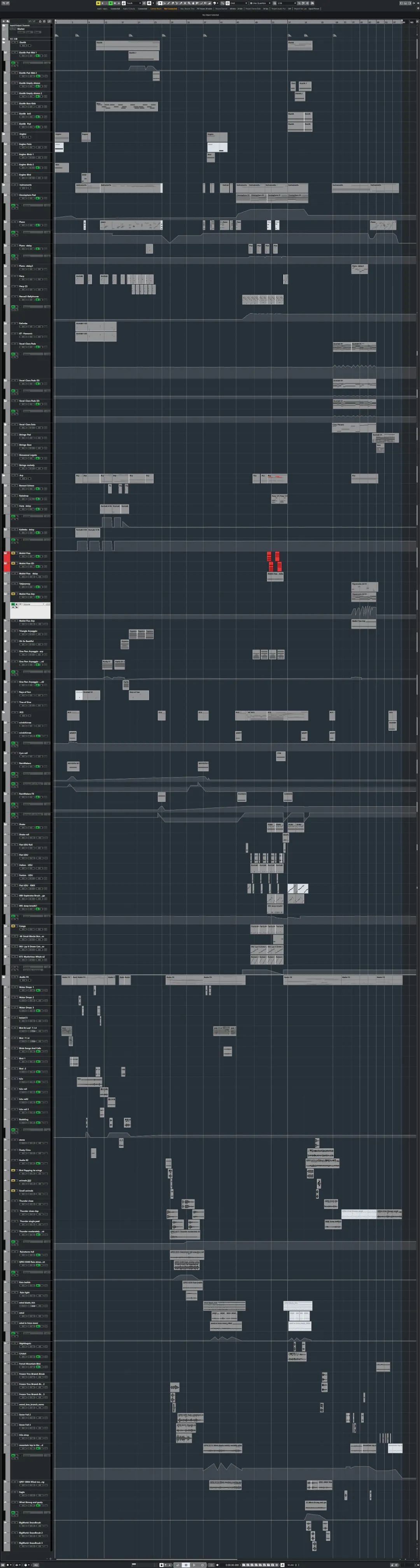Collapse the VST folder track
The height and width of the screenshot is (1568, 420).
[x=3, y=39]
